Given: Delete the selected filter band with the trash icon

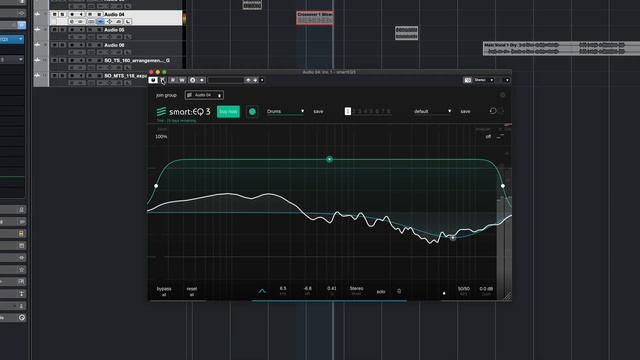Looking at the screenshot, I should tap(399, 291).
